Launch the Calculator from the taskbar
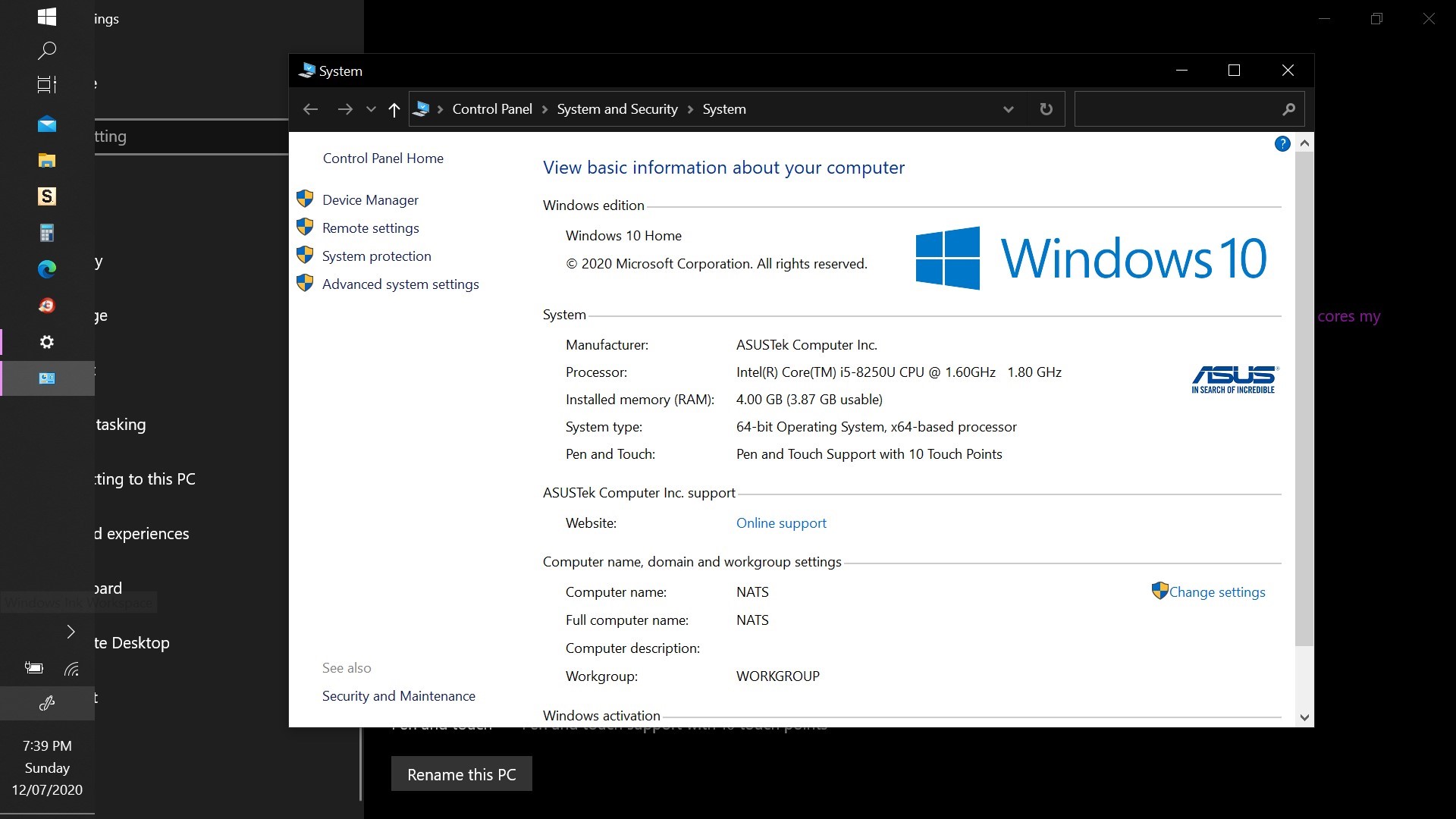The image size is (1456, 819). coord(47,233)
